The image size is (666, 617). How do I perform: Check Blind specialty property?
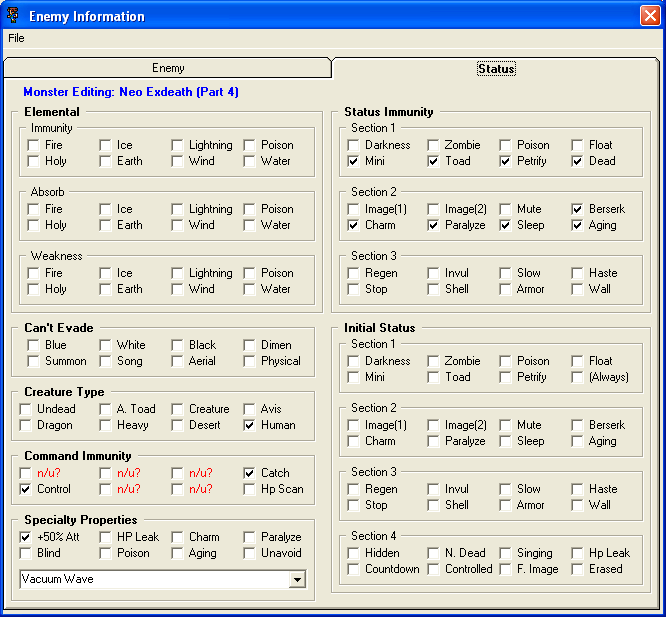pos(25,553)
